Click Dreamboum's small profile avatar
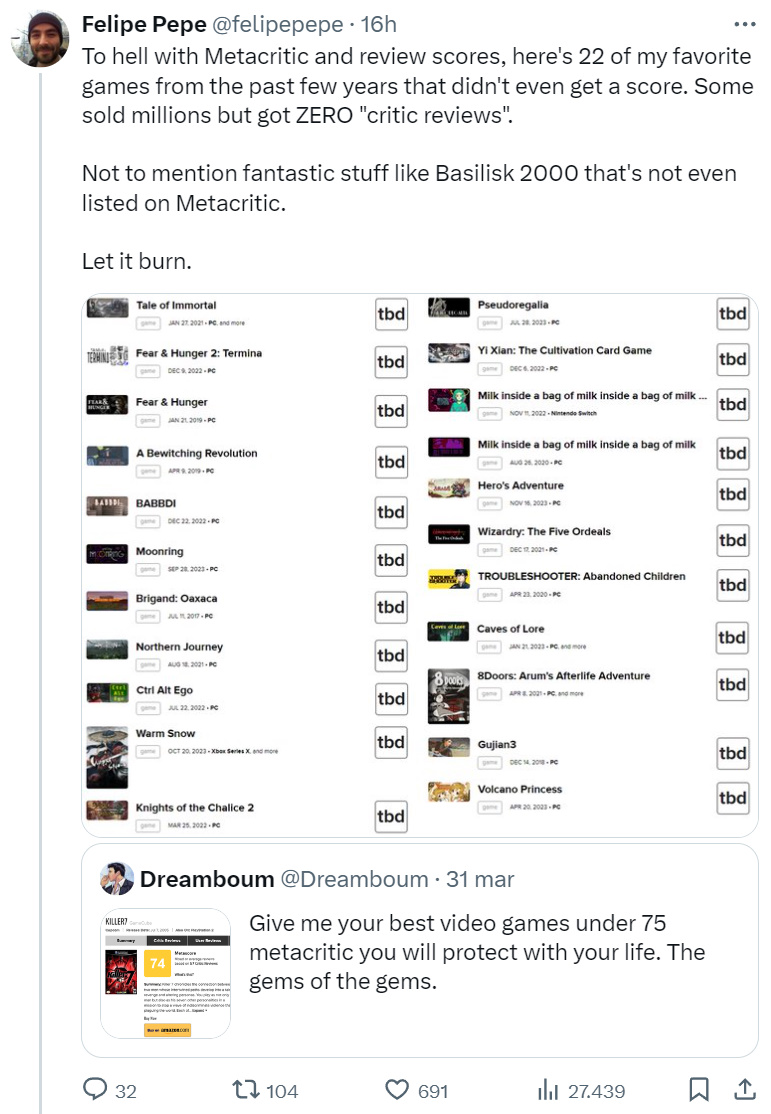This screenshot has height=1114, width=771. click(x=117, y=878)
